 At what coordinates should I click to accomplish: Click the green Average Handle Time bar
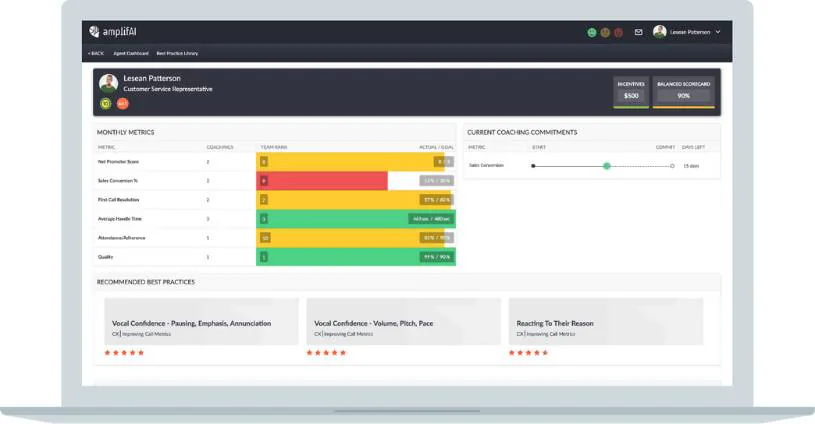pyautogui.click(x=356, y=219)
